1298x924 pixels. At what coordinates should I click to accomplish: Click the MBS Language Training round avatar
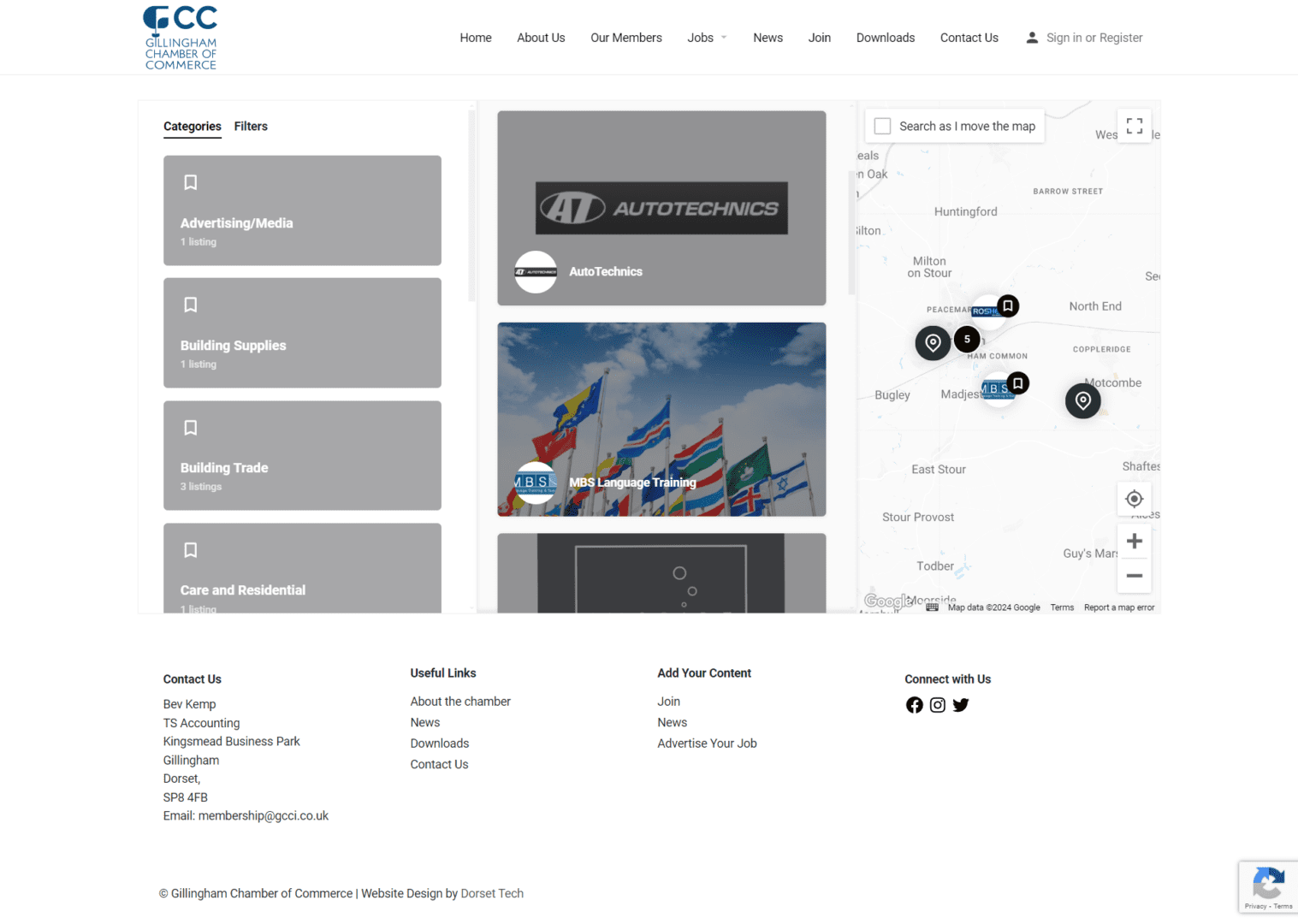coord(536,483)
